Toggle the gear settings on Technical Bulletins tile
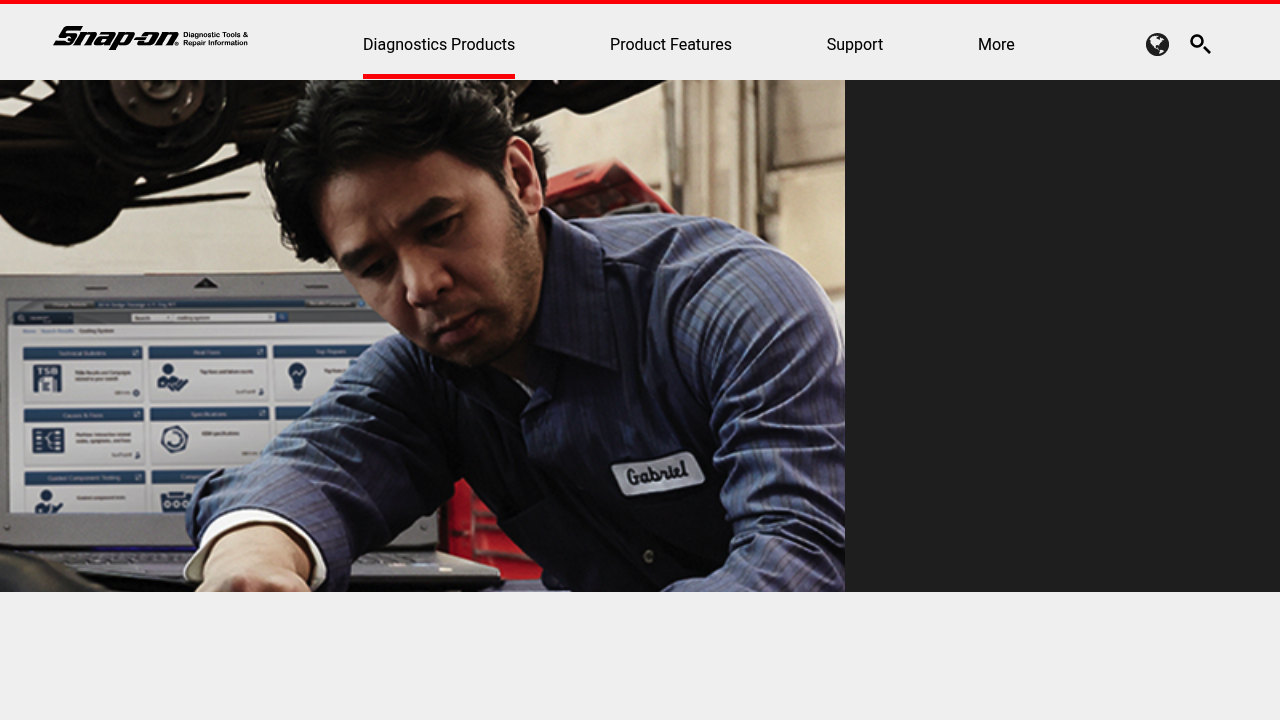Image resolution: width=1280 pixels, height=720 pixels. click(x=135, y=393)
